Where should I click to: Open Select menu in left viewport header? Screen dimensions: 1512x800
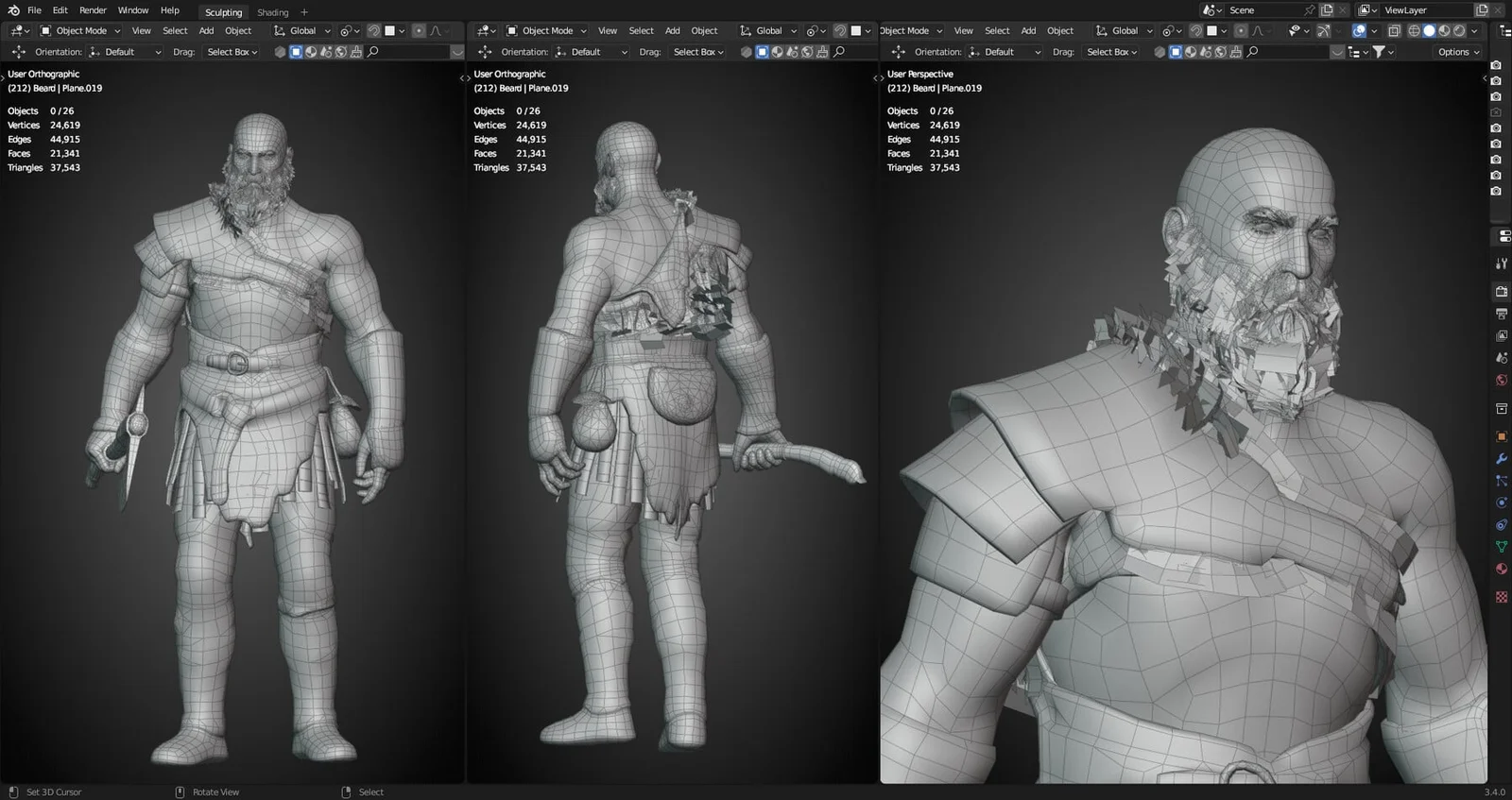(x=175, y=30)
